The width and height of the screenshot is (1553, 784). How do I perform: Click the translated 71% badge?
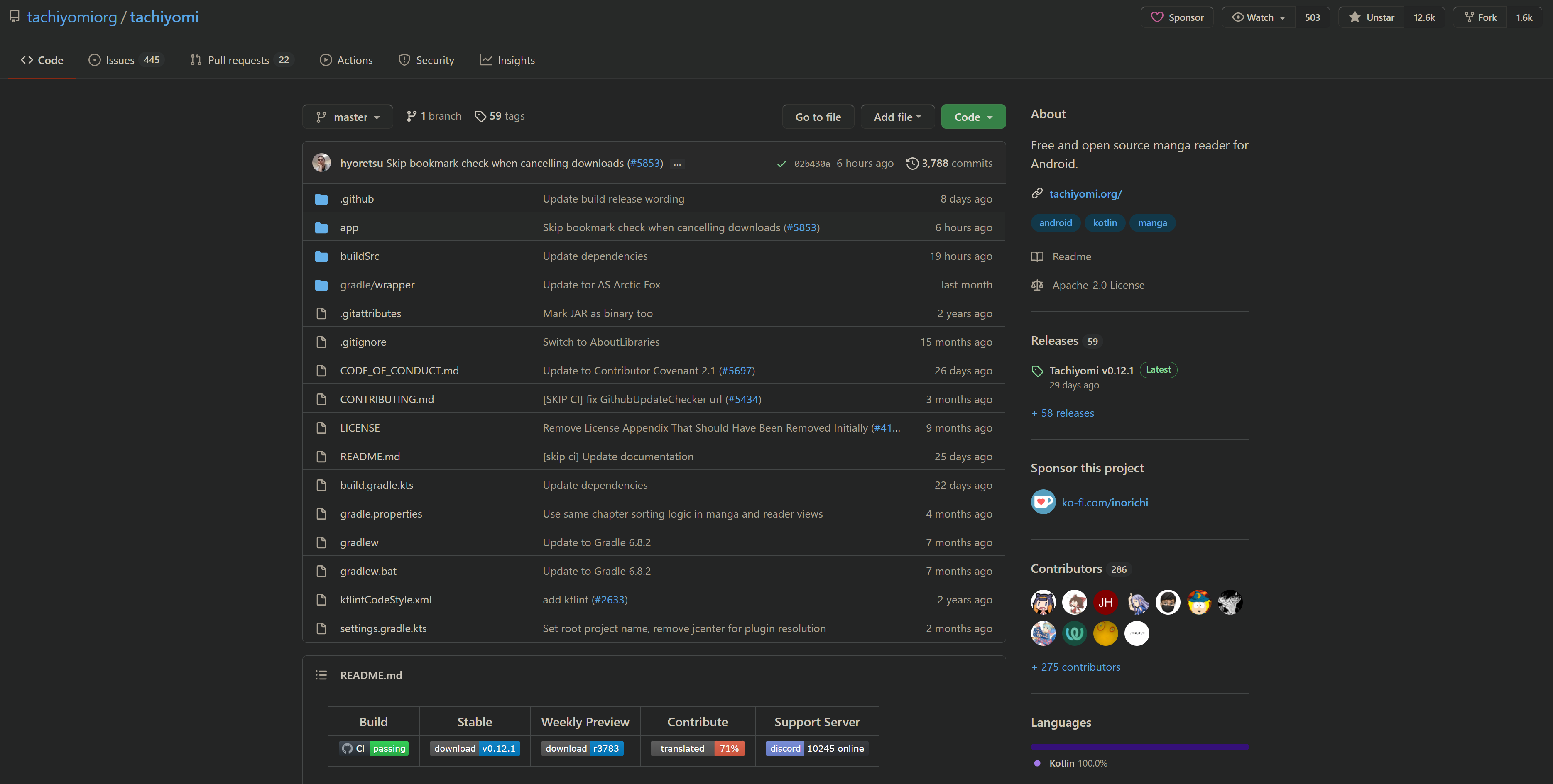point(698,748)
